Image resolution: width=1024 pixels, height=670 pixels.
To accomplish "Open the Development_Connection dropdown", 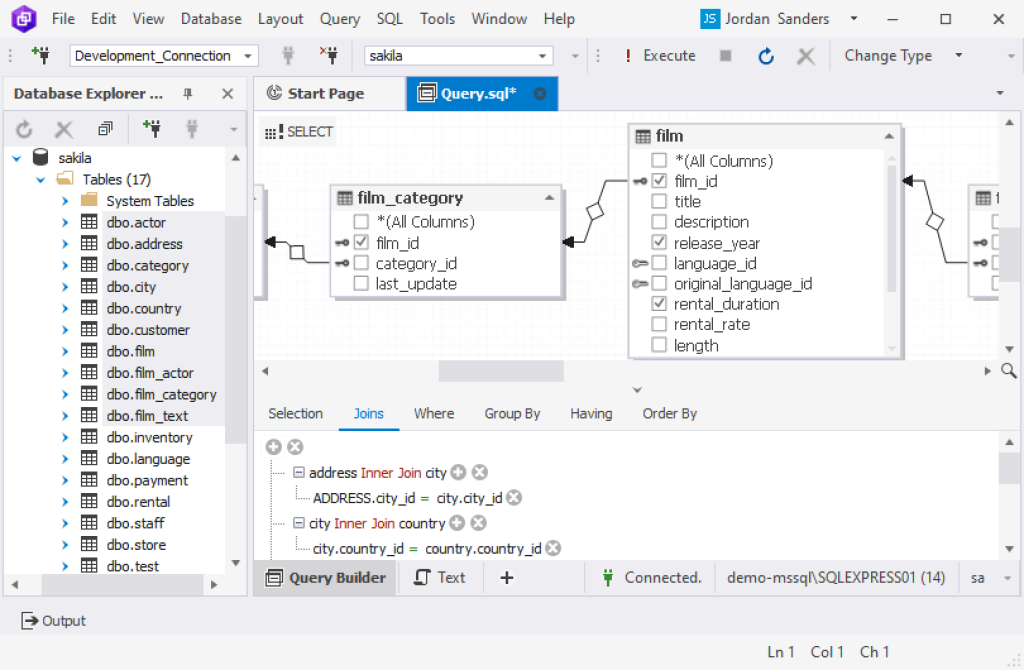I will pos(249,55).
